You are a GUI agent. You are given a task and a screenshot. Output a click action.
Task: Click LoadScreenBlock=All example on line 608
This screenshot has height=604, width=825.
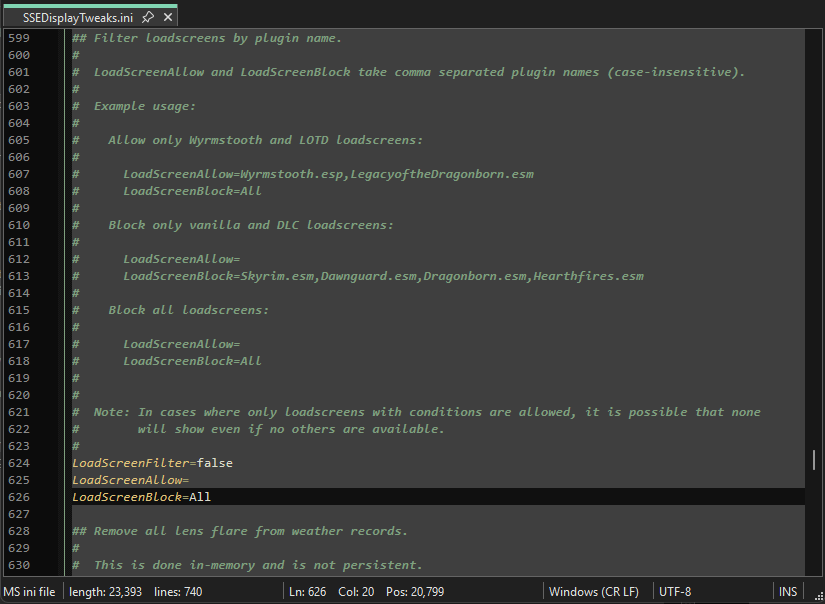[x=193, y=191]
